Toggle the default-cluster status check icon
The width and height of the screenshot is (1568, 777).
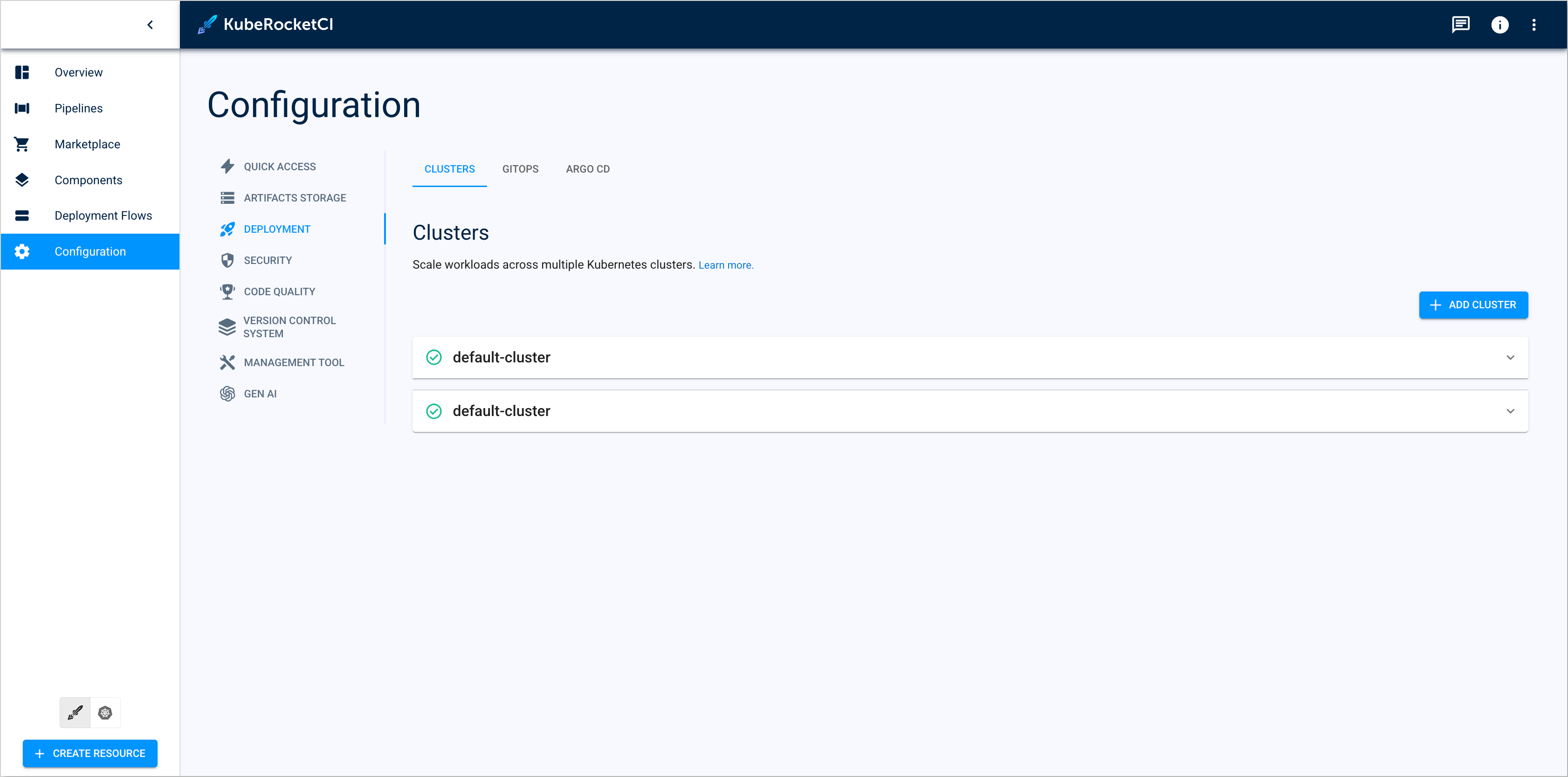pyautogui.click(x=434, y=357)
